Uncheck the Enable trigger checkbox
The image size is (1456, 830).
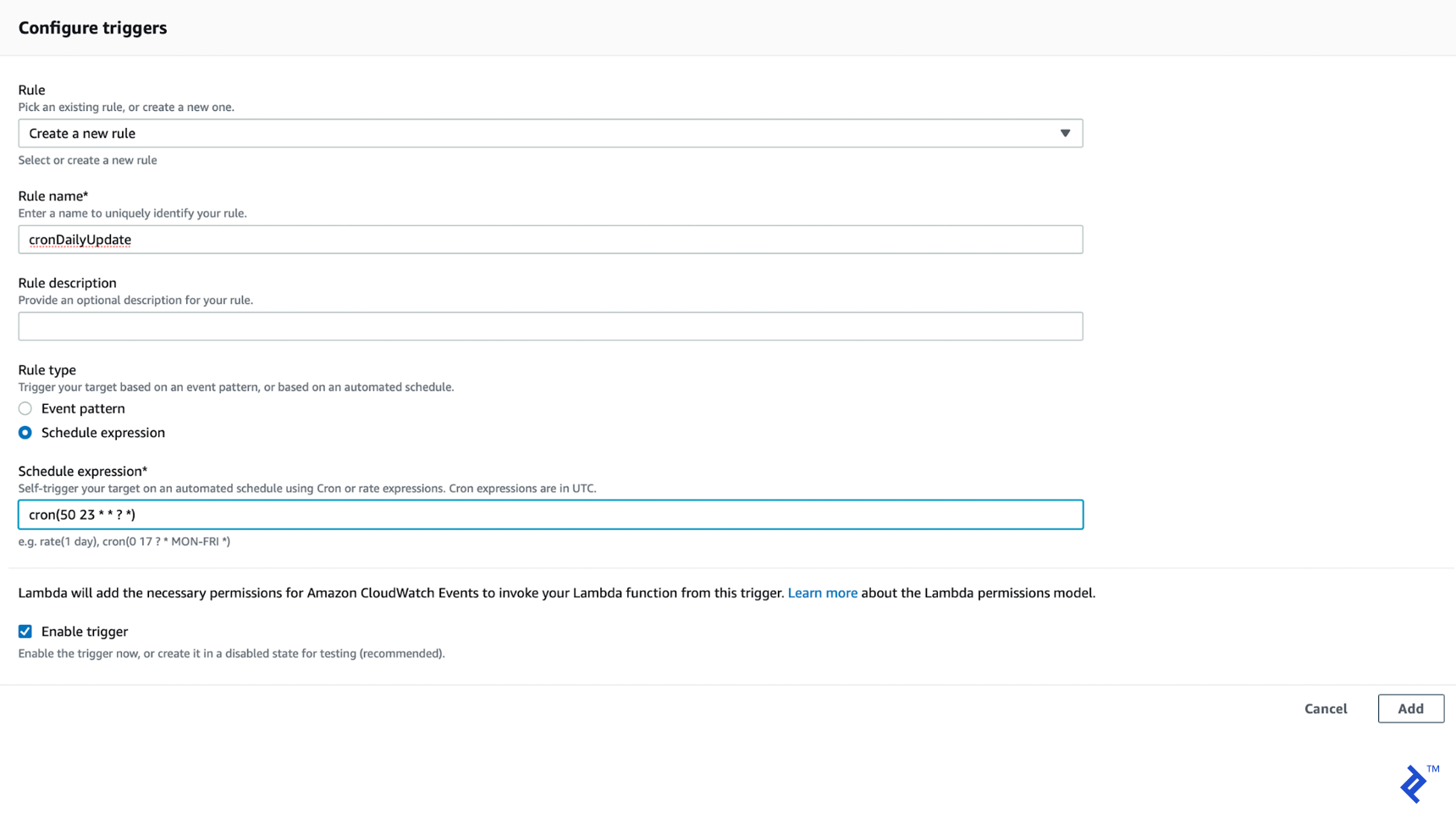(25, 631)
